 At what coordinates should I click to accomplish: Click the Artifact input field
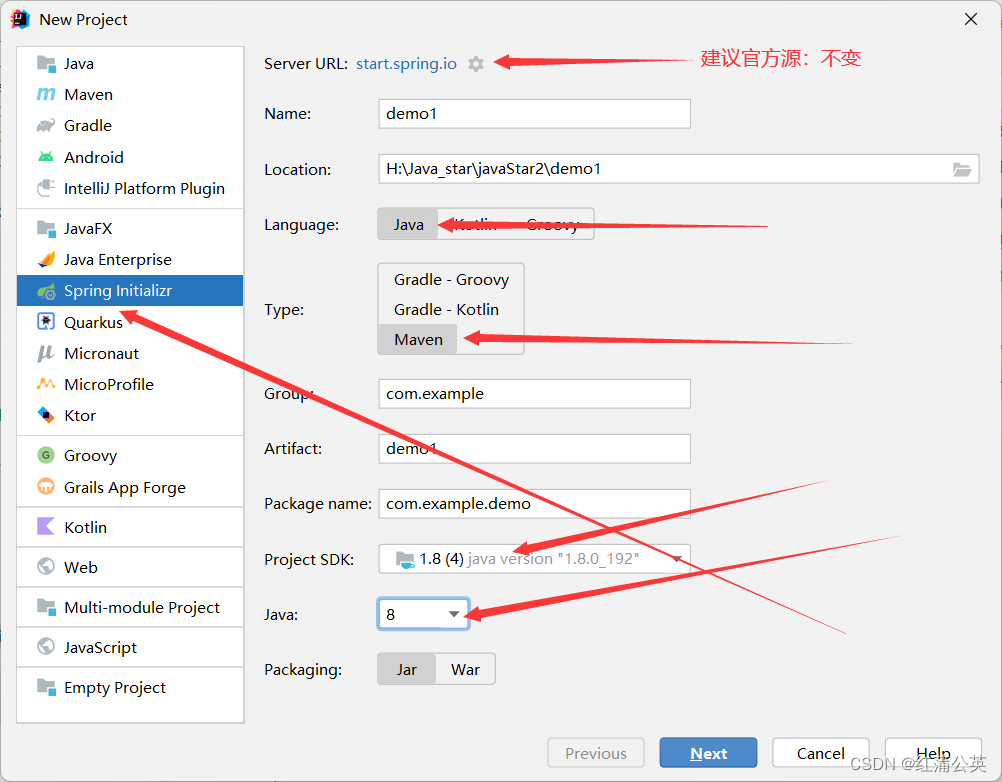point(534,448)
